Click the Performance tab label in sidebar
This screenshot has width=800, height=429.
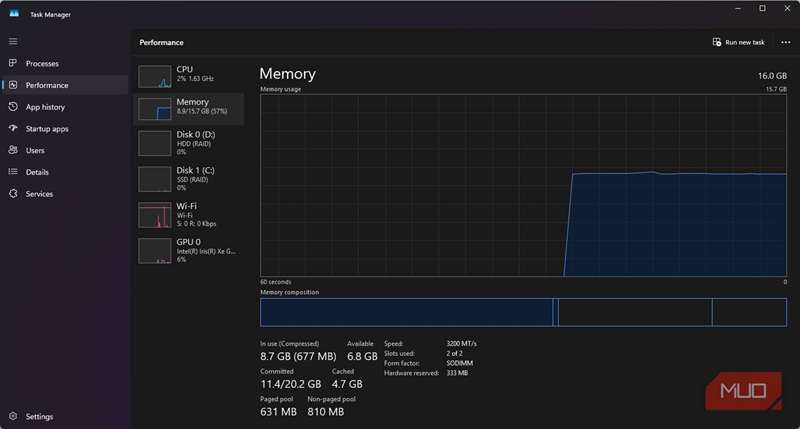pos(47,85)
